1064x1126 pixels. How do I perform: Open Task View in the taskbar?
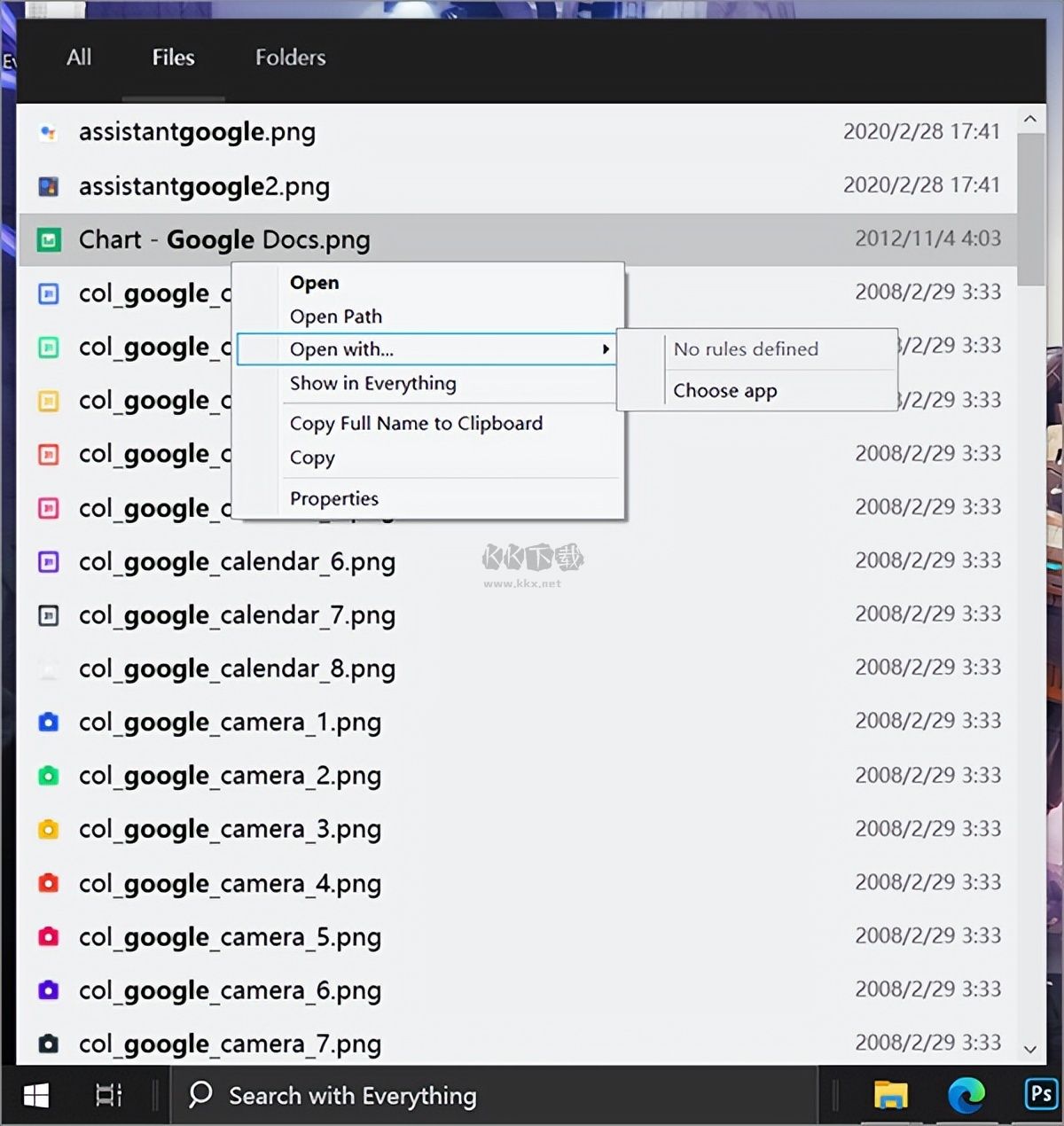point(109,1096)
